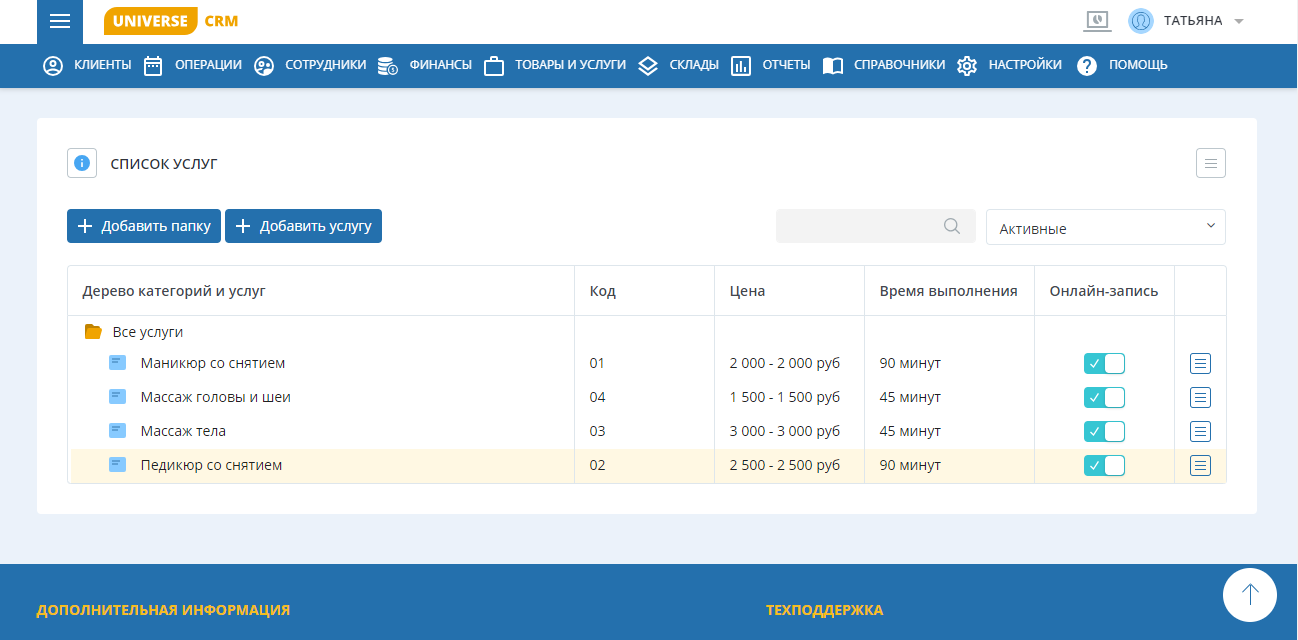Disable online booking for Маникюр со снятием
The width and height of the screenshot is (1298, 640).
(x=1104, y=363)
